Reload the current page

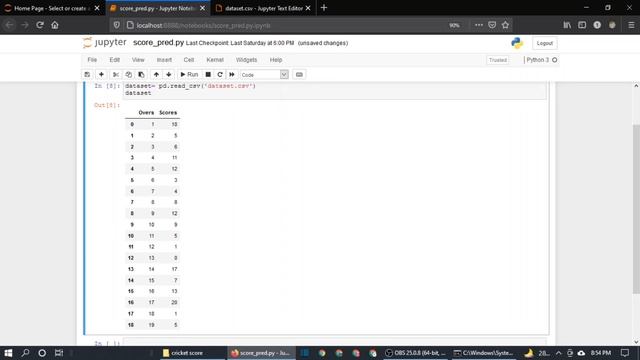(x=40, y=25)
